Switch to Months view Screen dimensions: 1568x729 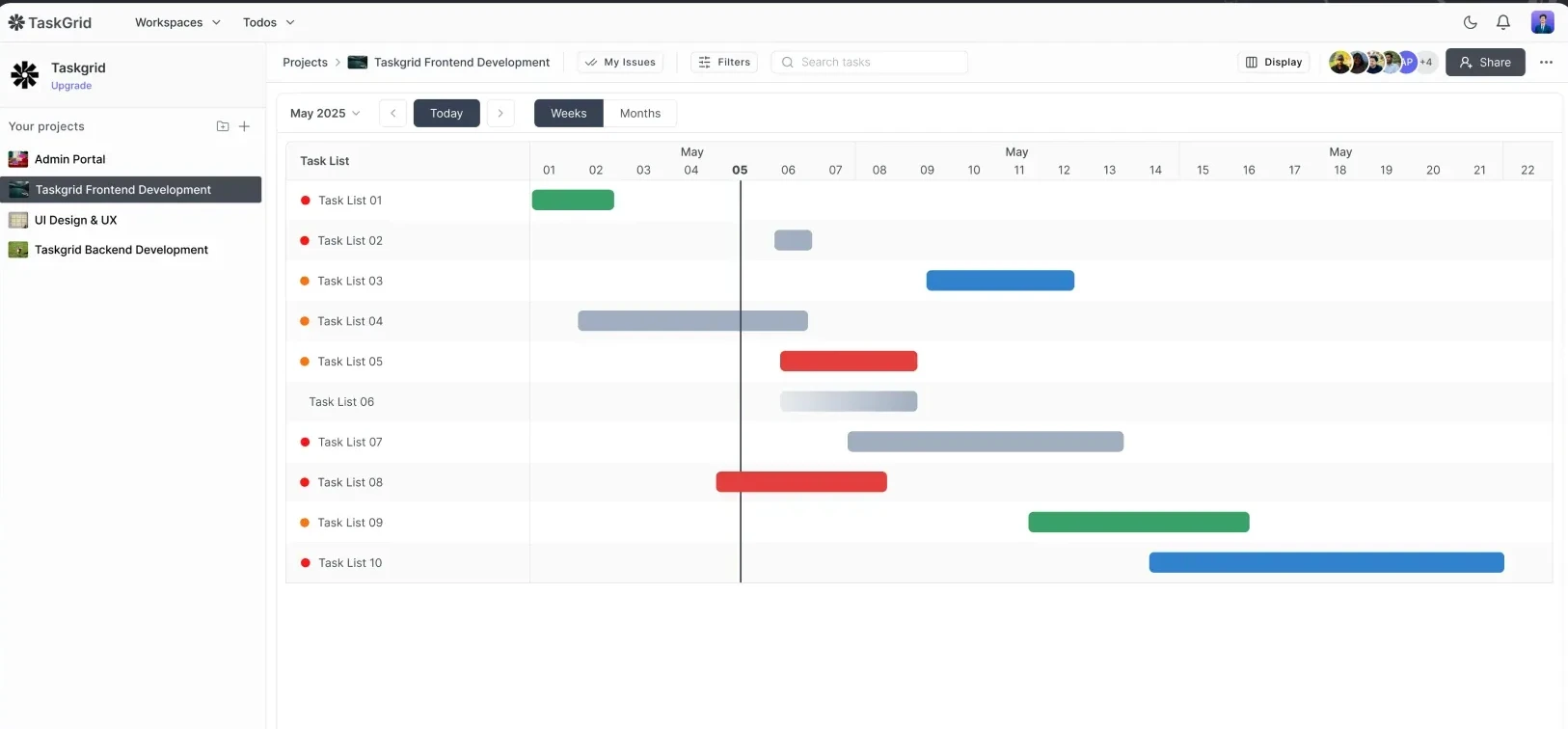coord(640,113)
